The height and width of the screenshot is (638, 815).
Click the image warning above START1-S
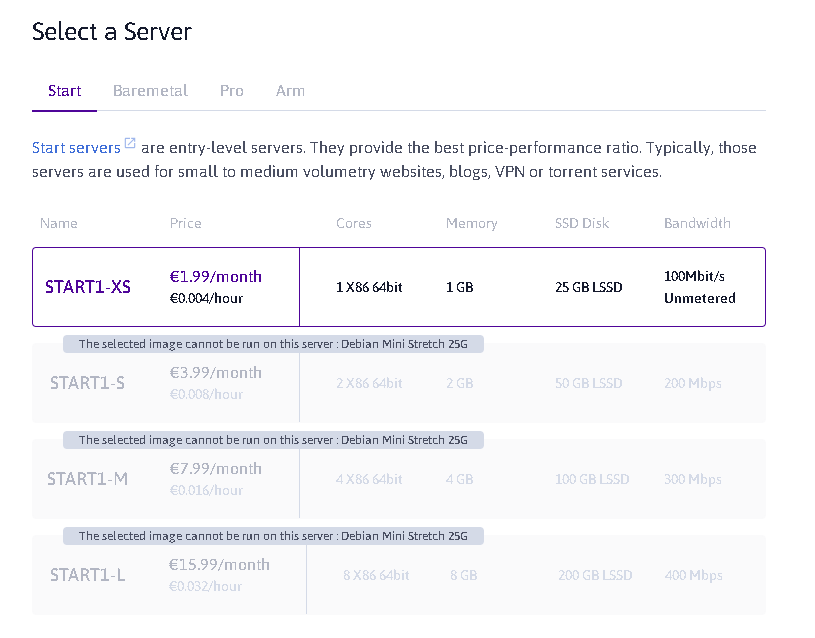pos(273,344)
